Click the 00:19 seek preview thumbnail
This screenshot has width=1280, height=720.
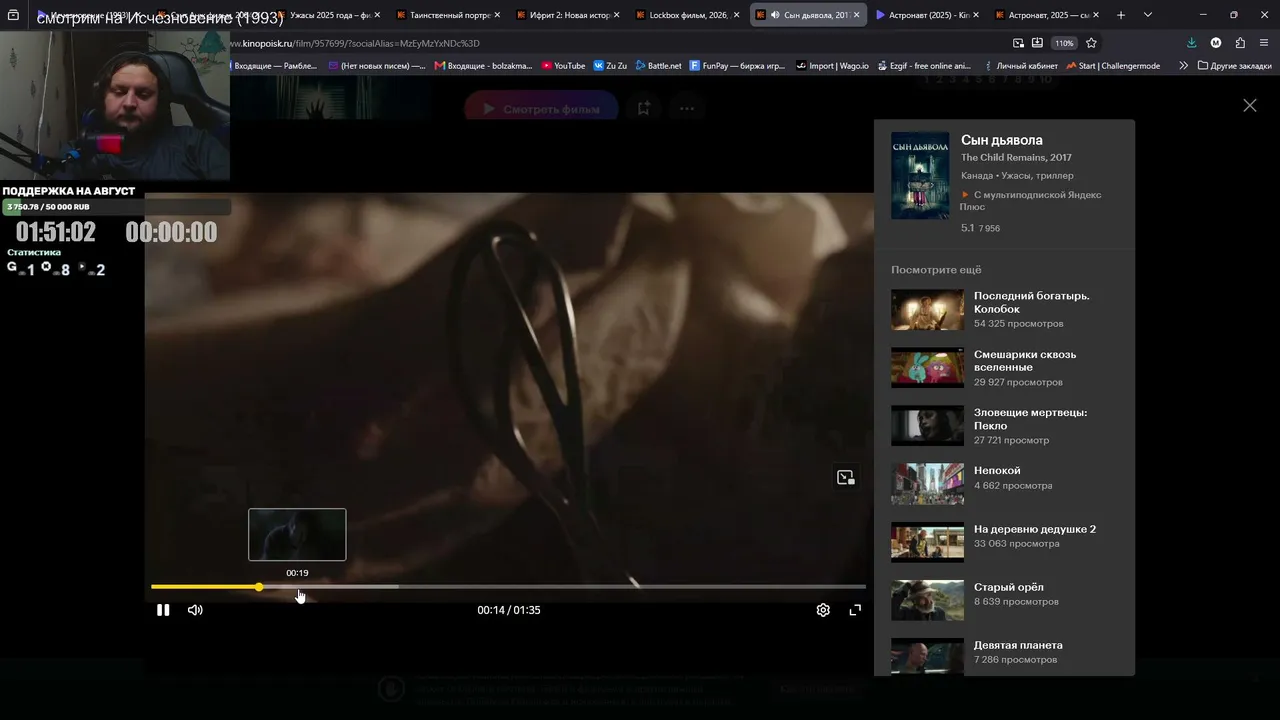tap(297, 534)
